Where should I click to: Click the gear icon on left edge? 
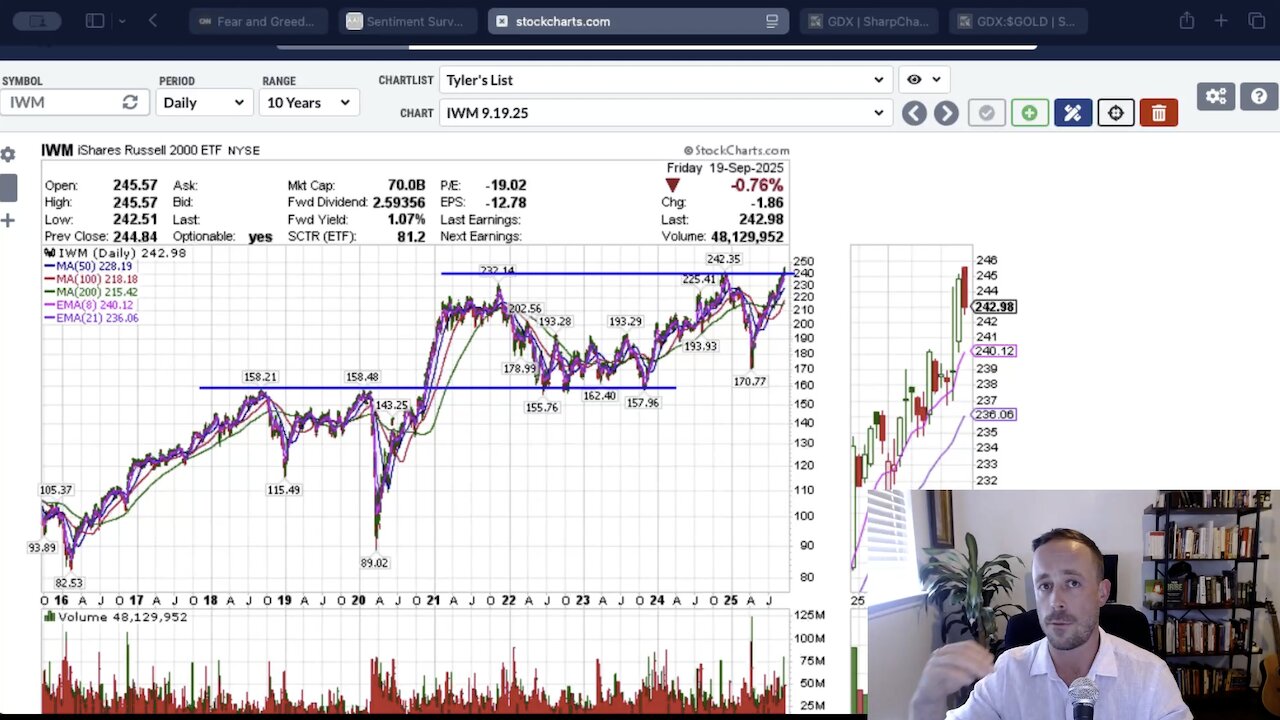8,155
